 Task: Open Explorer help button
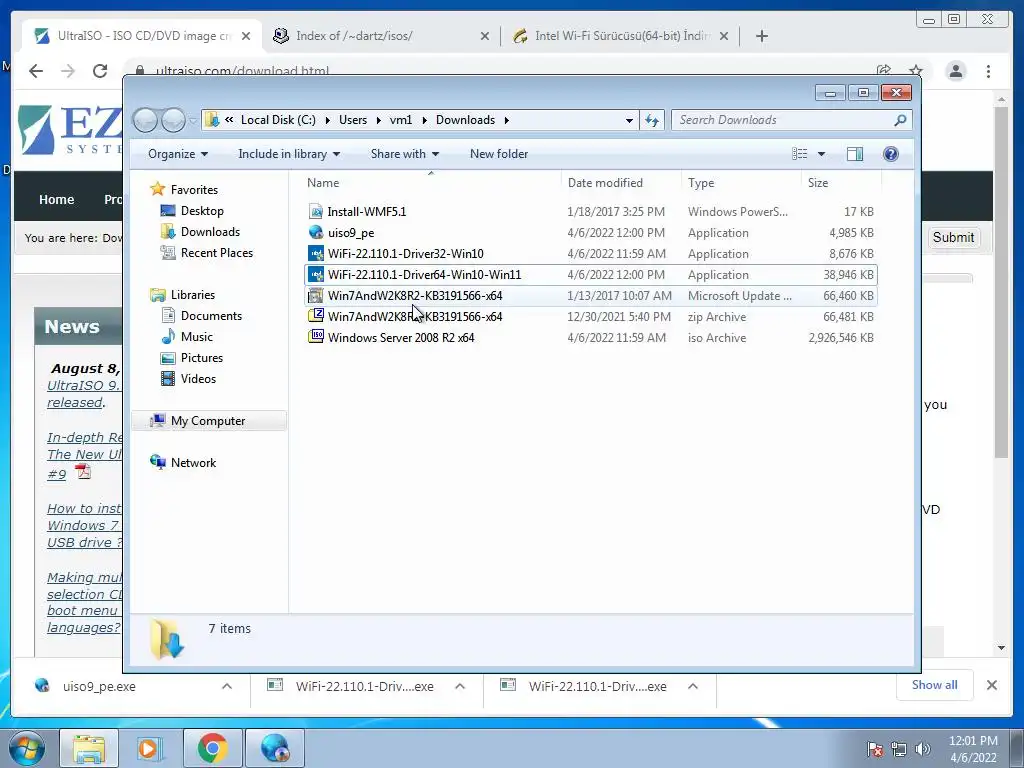(x=890, y=154)
